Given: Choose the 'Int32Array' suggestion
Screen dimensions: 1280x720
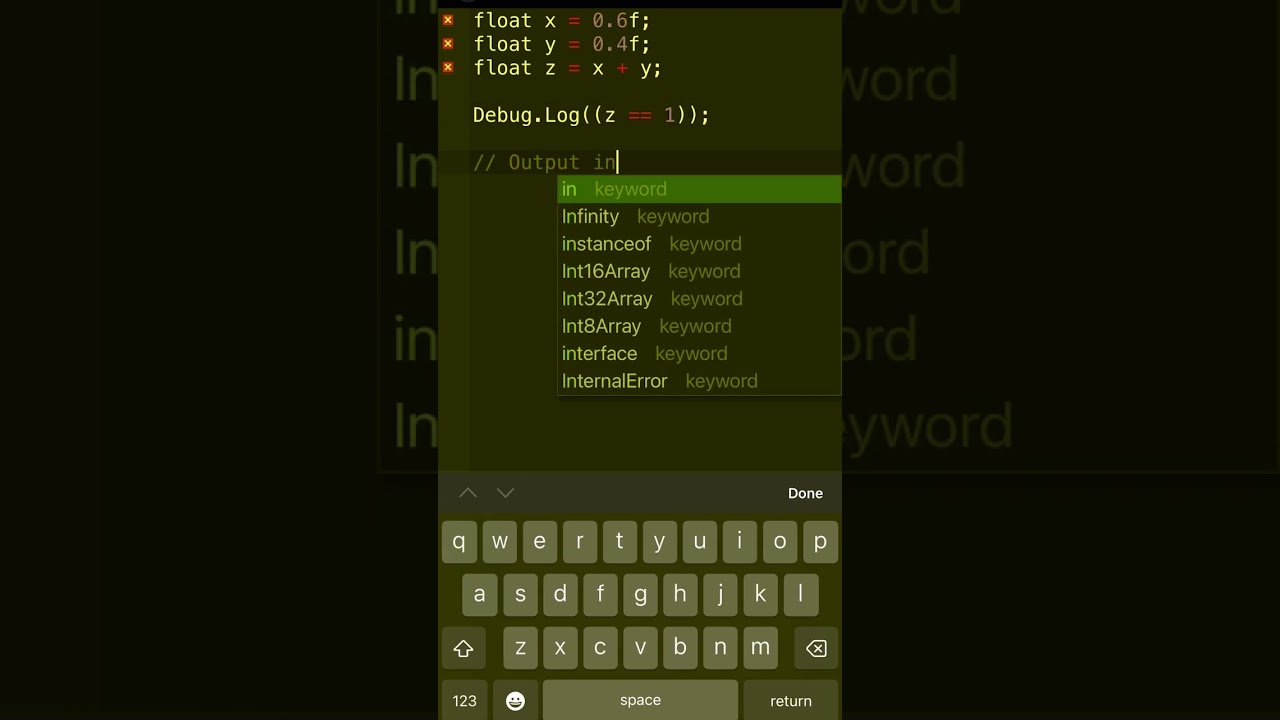Looking at the screenshot, I should (699, 299).
